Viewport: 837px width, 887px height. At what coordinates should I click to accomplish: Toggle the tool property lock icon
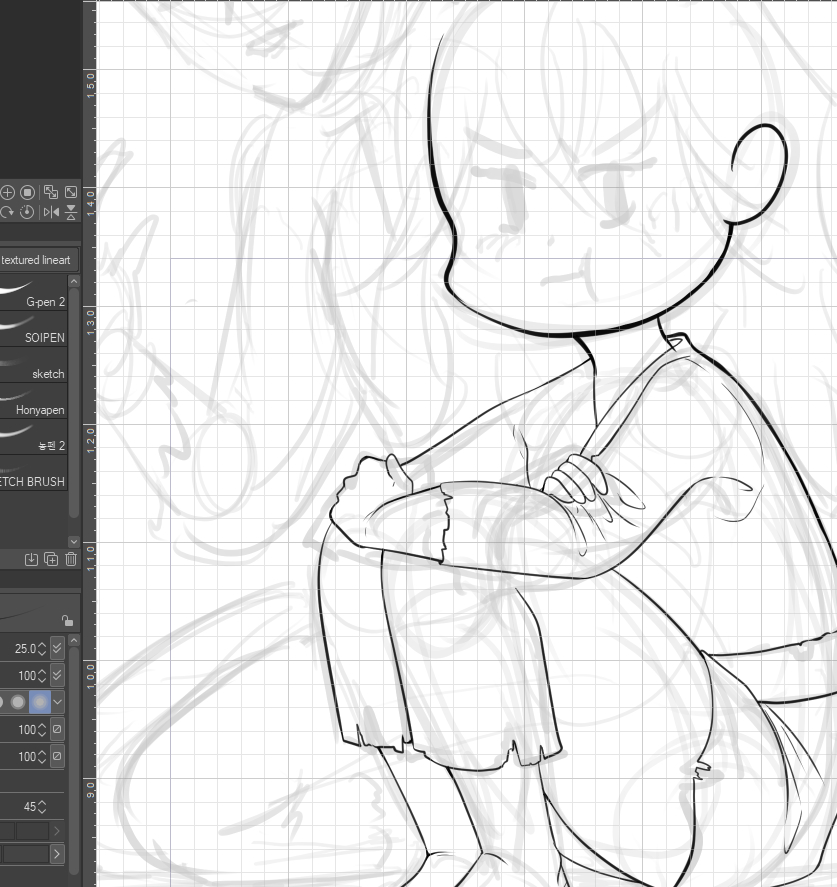(x=67, y=620)
